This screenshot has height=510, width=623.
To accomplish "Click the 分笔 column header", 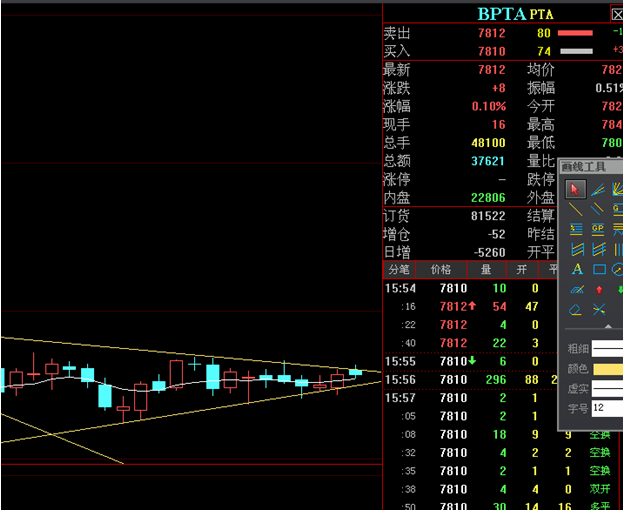I will (399, 270).
